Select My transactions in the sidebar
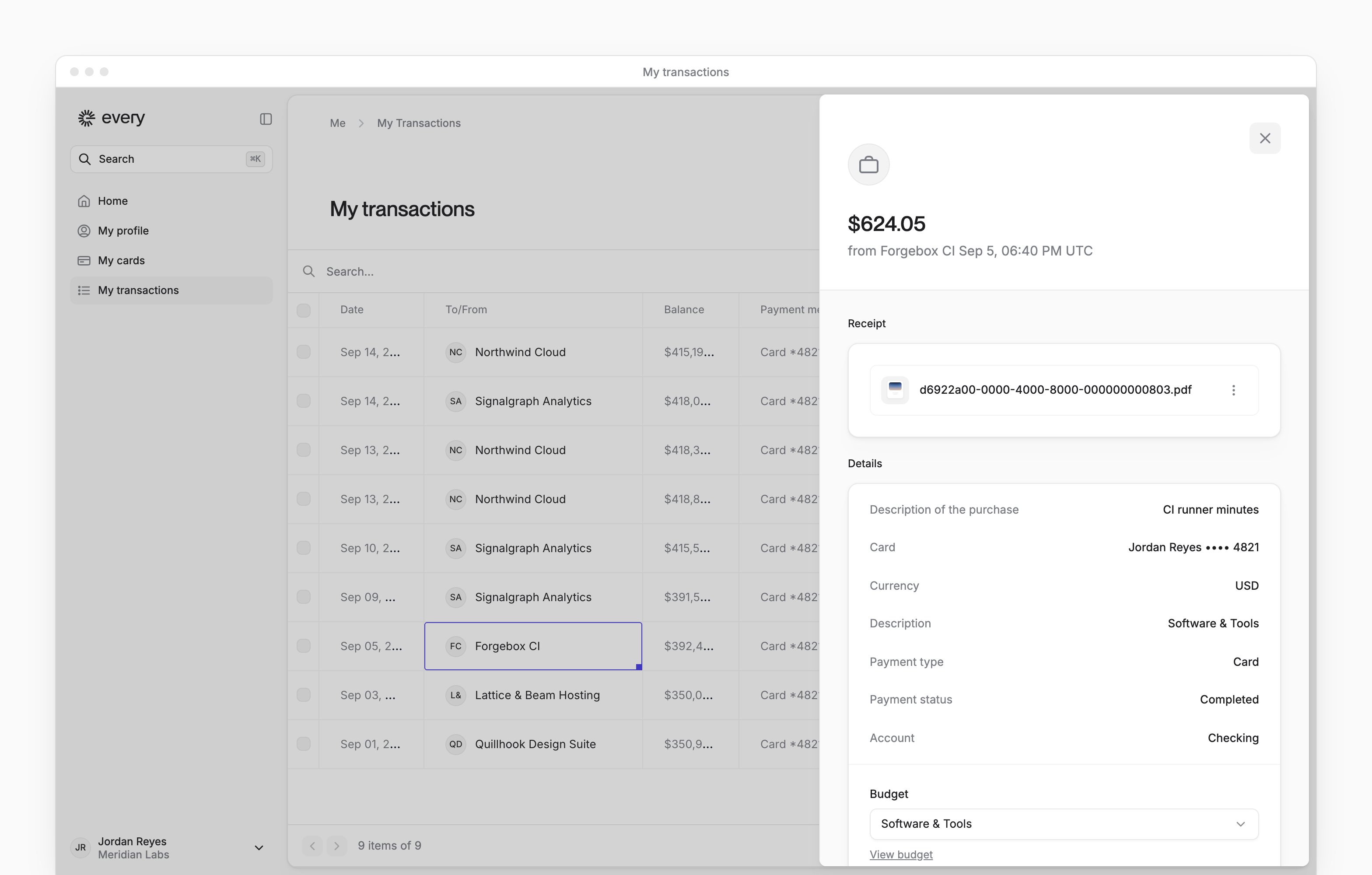Screen dimensions: 1372x875 pyautogui.click(x=171, y=290)
